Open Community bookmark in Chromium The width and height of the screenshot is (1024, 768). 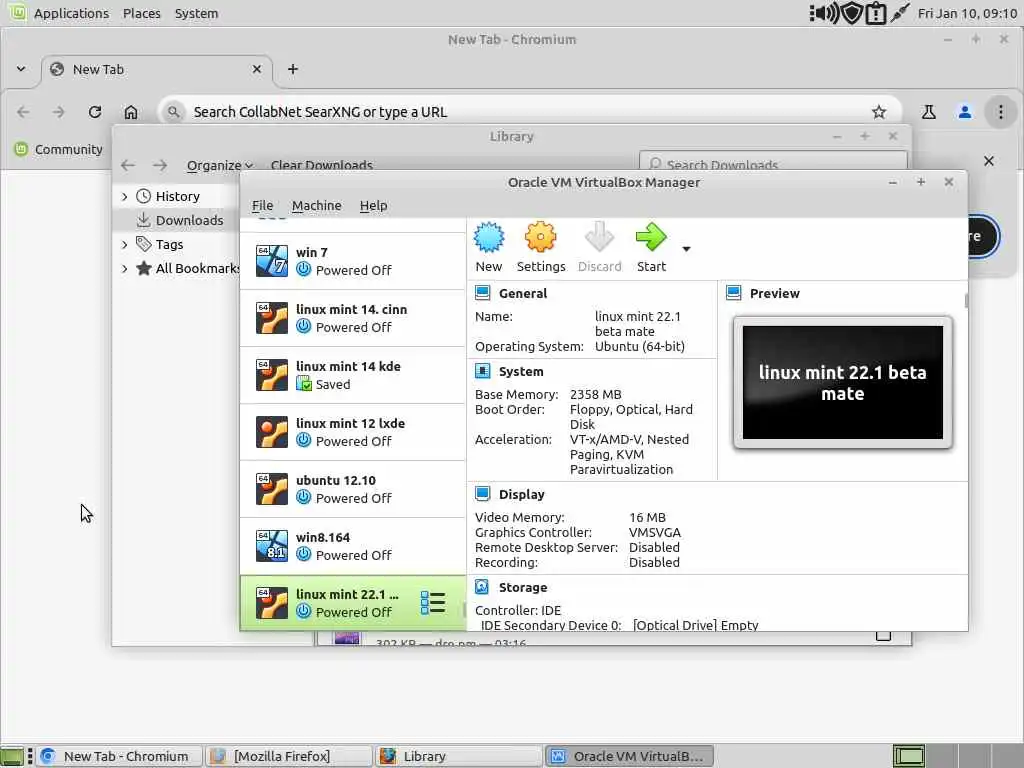(x=59, y=150)
